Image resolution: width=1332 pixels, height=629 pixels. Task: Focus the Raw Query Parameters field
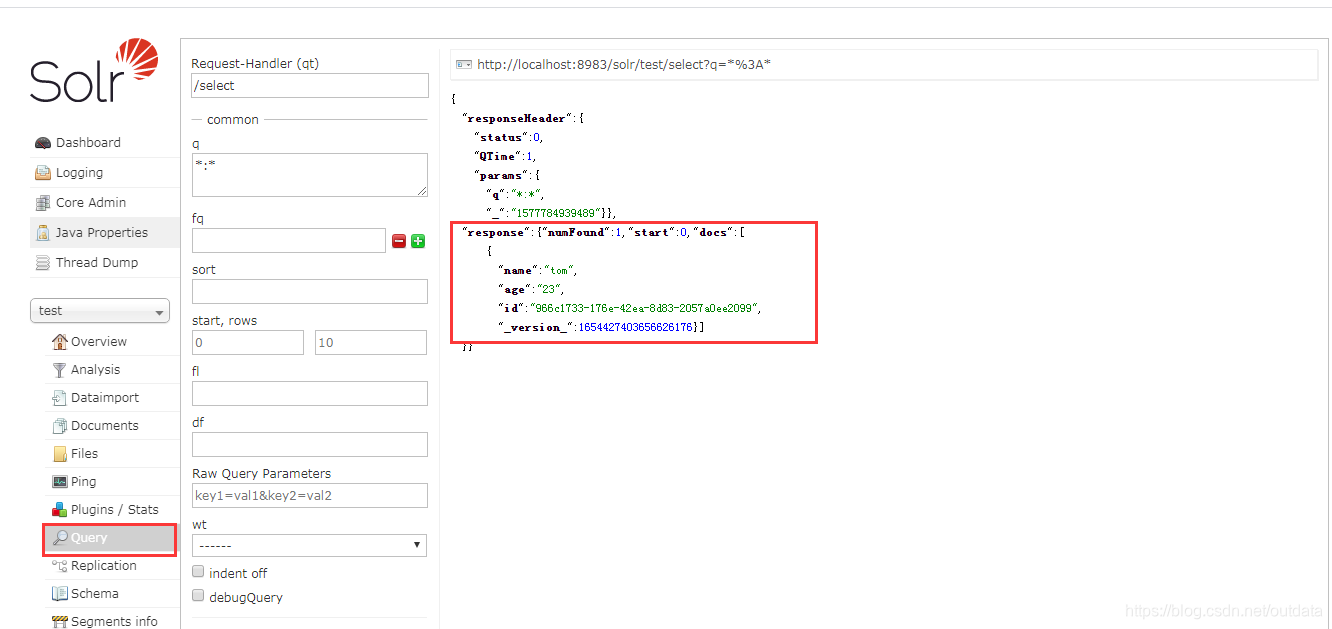(310, 495)
